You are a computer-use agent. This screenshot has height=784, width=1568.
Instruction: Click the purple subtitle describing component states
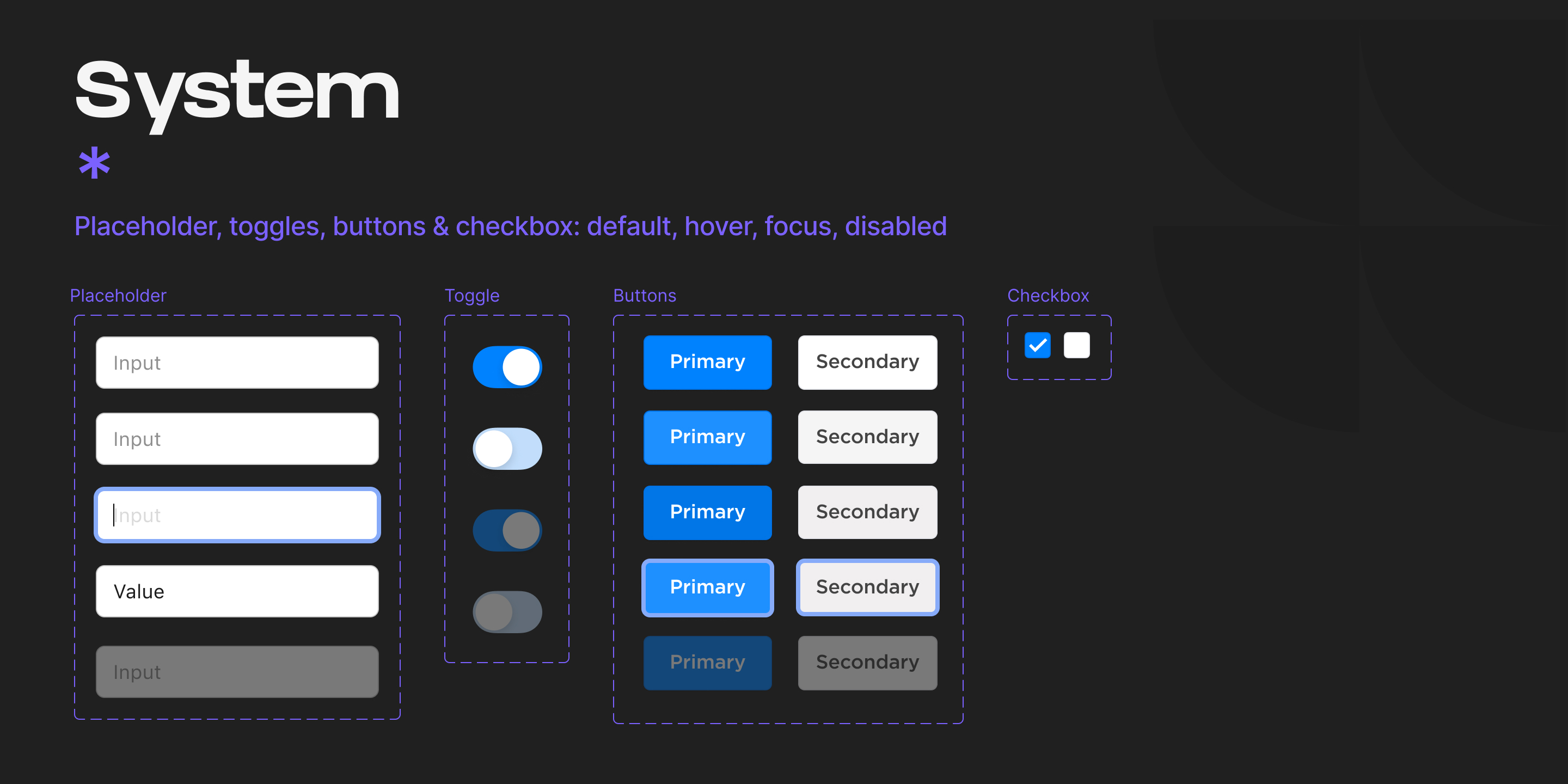click(x=510, y=226)
